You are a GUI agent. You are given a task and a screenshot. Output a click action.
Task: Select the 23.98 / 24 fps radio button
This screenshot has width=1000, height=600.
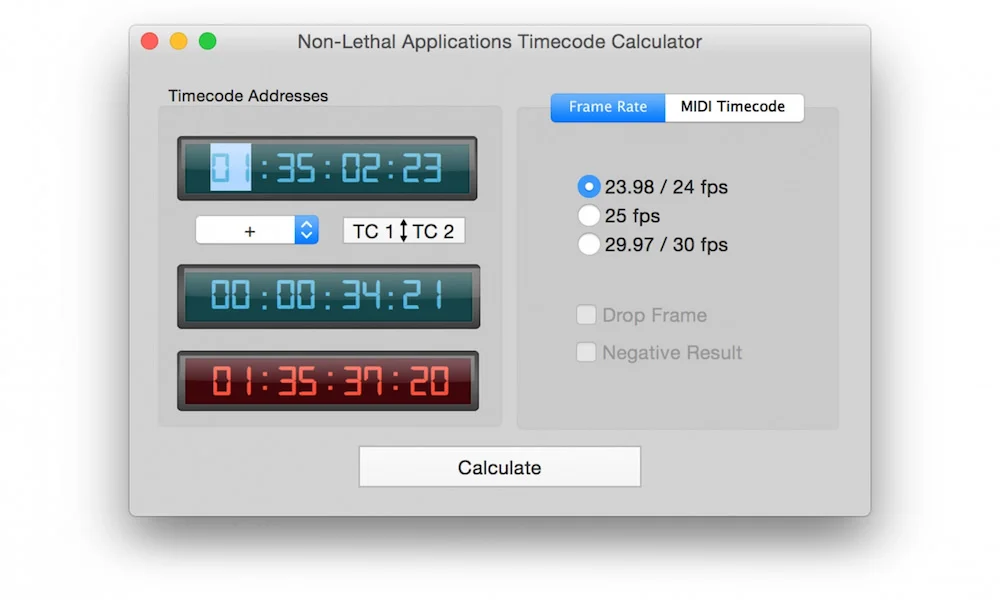click(x=589, y=187)
